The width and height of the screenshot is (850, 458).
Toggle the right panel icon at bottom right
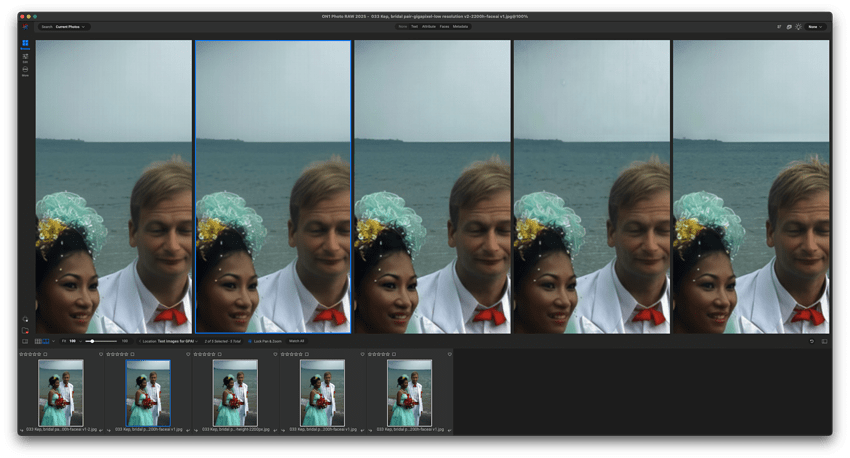(825, 341)
